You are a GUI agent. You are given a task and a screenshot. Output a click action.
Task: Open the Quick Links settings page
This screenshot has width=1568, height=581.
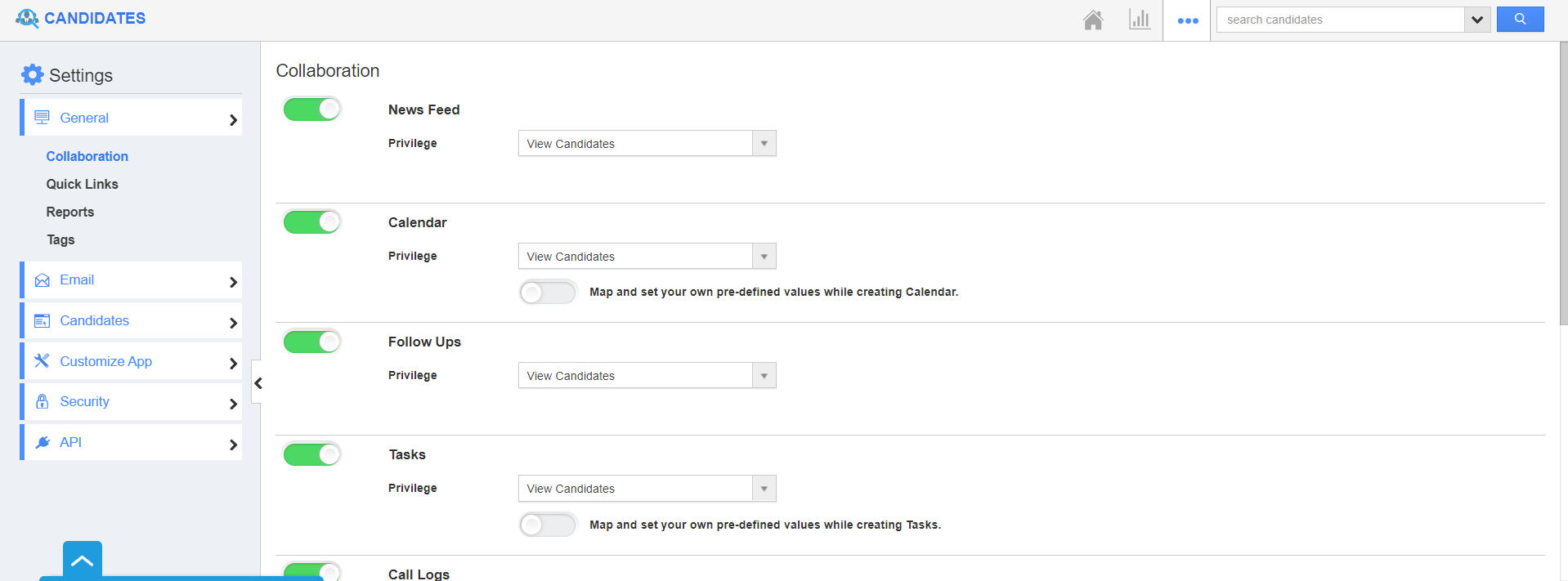coord(82,184)
